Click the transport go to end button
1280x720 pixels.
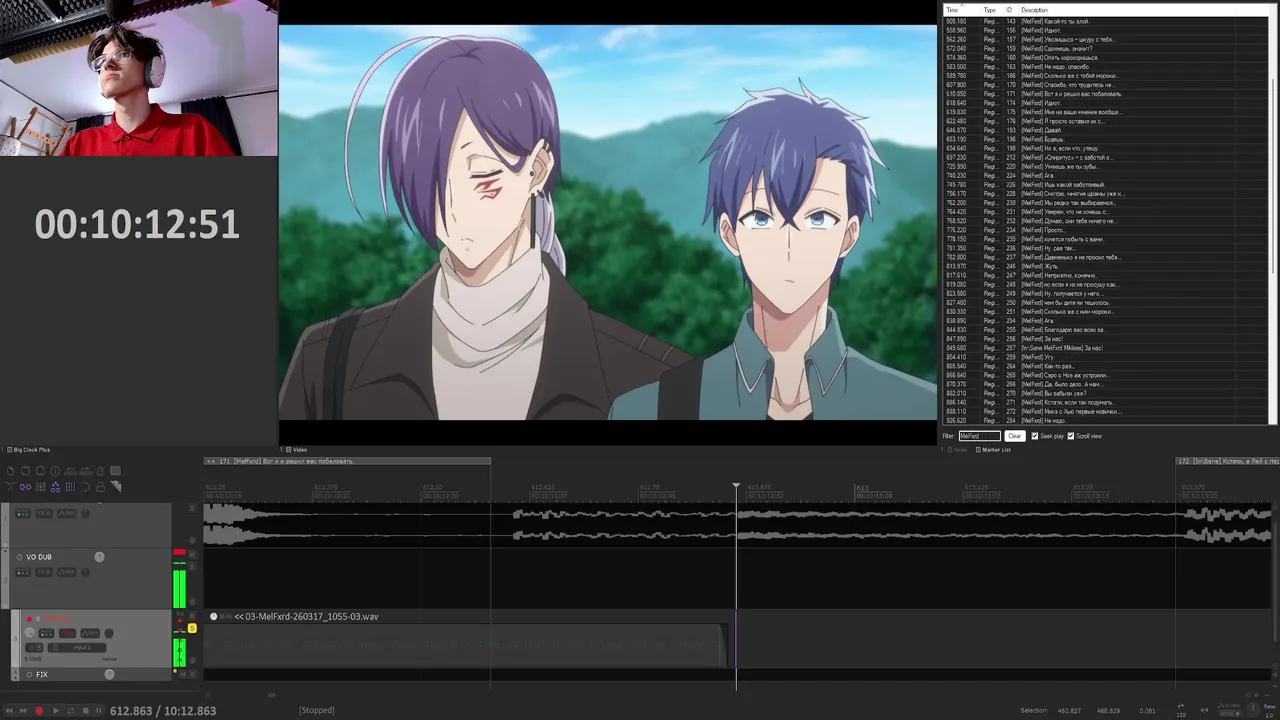click(23, 711)
